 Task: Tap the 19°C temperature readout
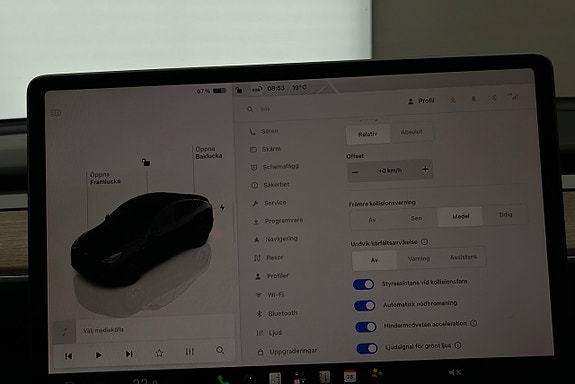pyautogui.click(x=299, y=87)
